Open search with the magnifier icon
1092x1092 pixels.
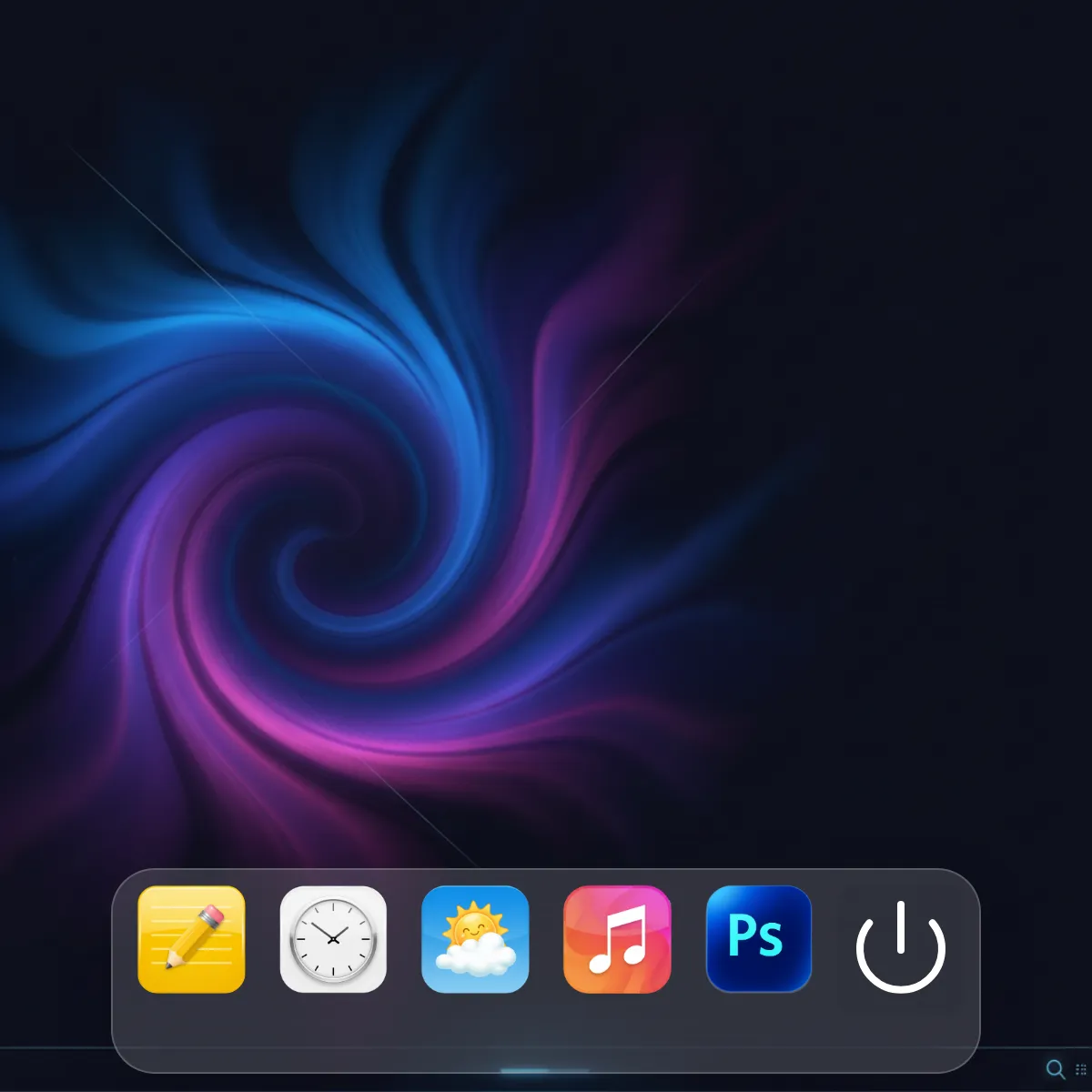coord(1056,1069)
